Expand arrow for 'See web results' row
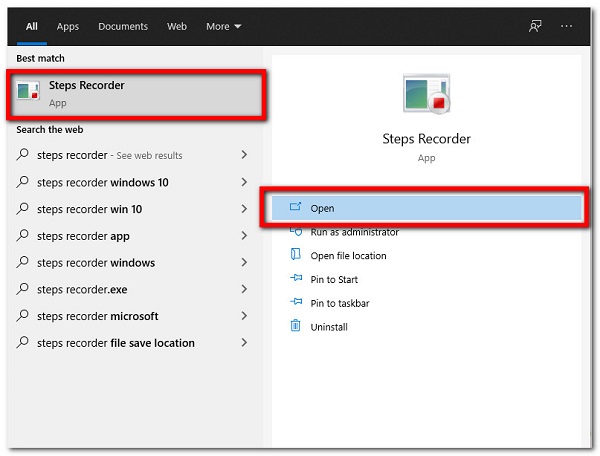This screenshot has width=600, height=456. click(244, 155)
